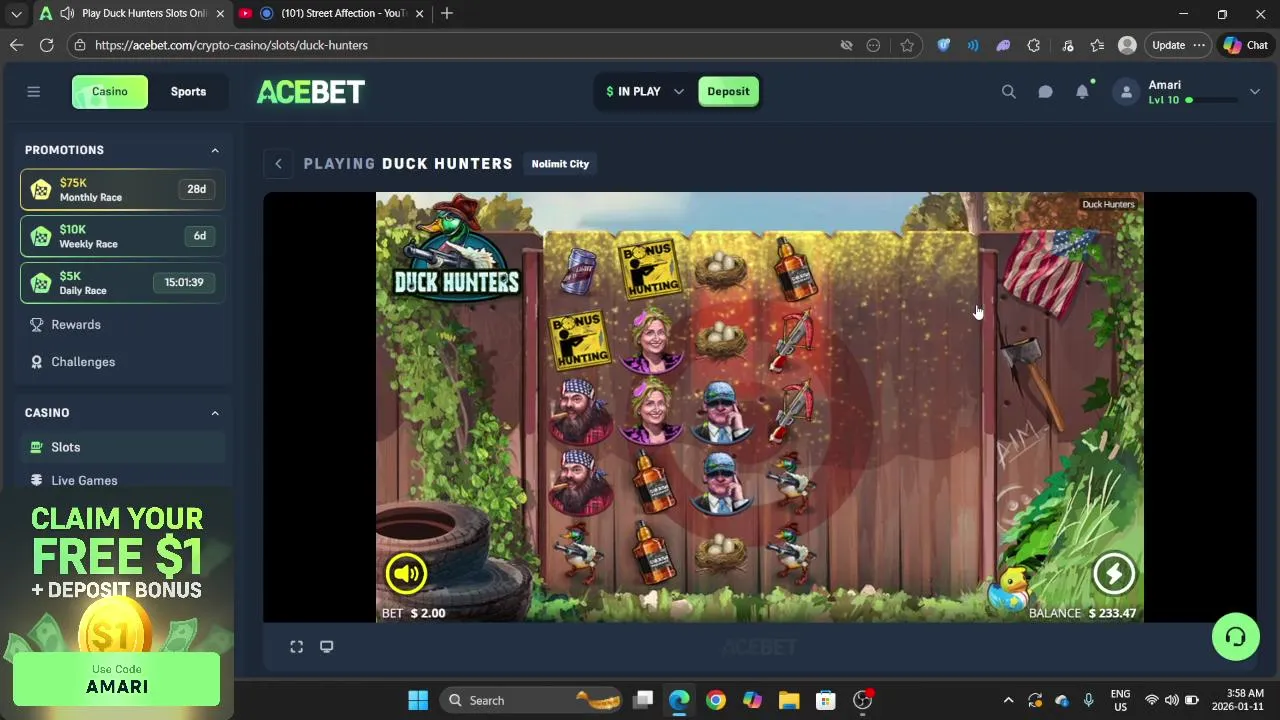Open live support headset button
The height and width of the screenshot is (720, 1280).
pos(1235,637)
